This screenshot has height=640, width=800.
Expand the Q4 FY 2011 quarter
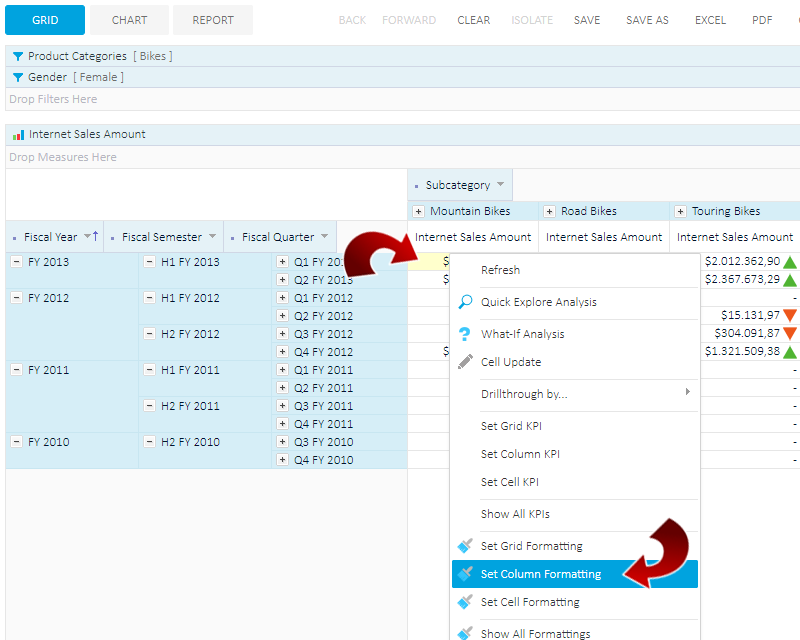pos(282,424)
